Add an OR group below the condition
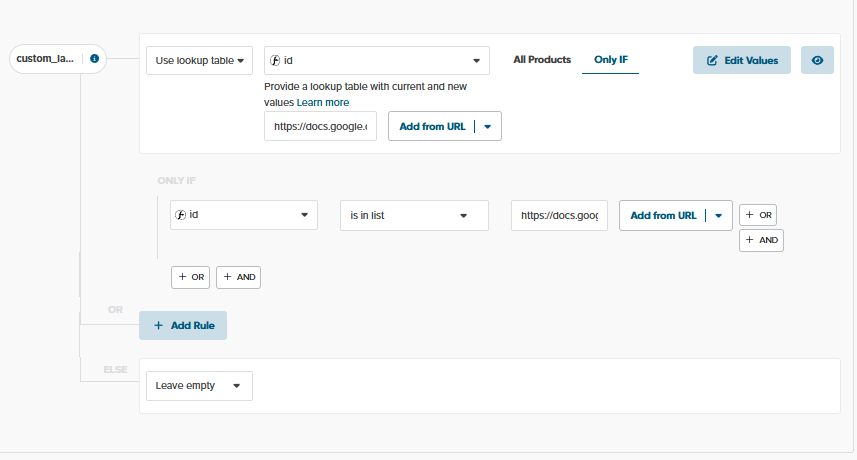 (191, 277)
